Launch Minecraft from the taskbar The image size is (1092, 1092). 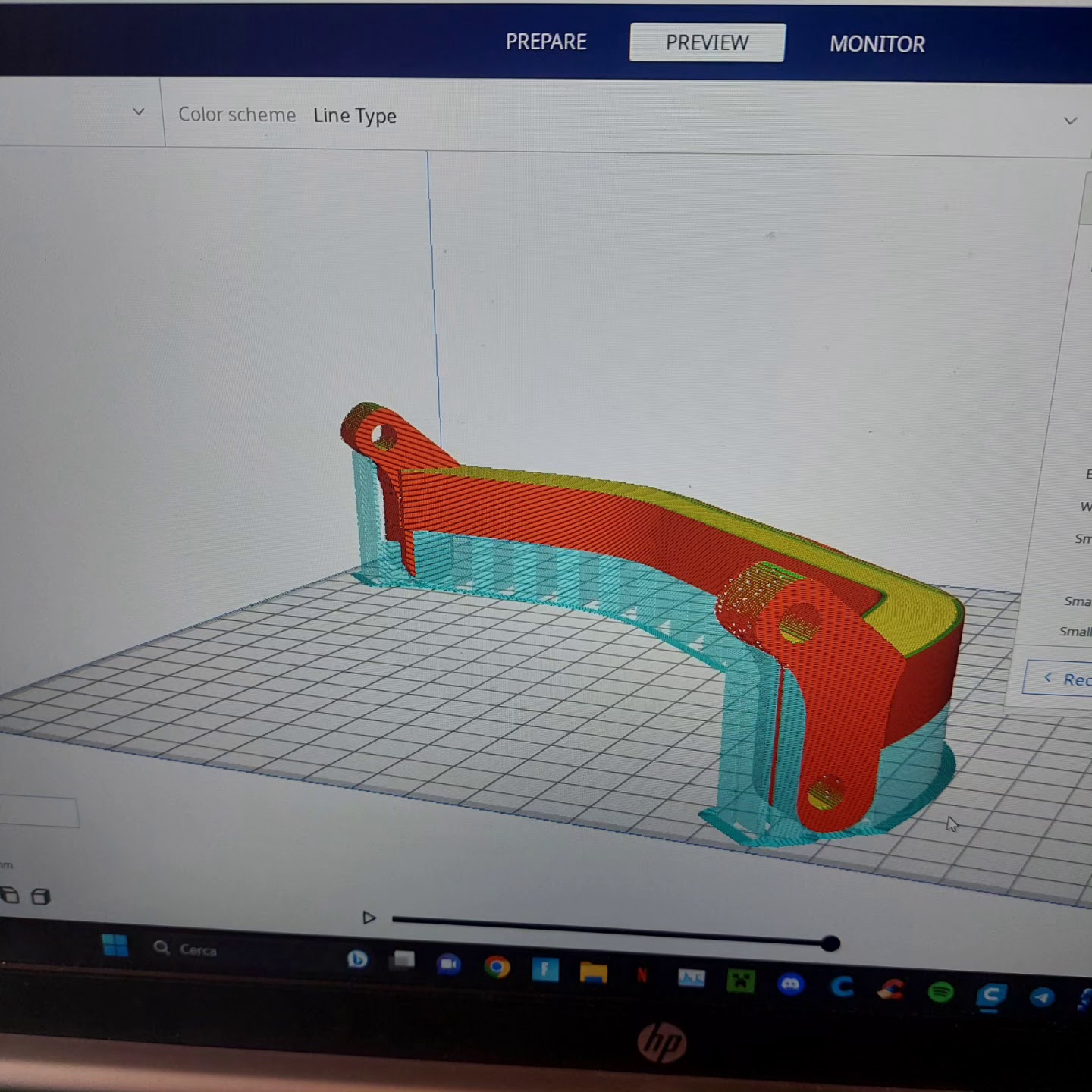(740, 981)
